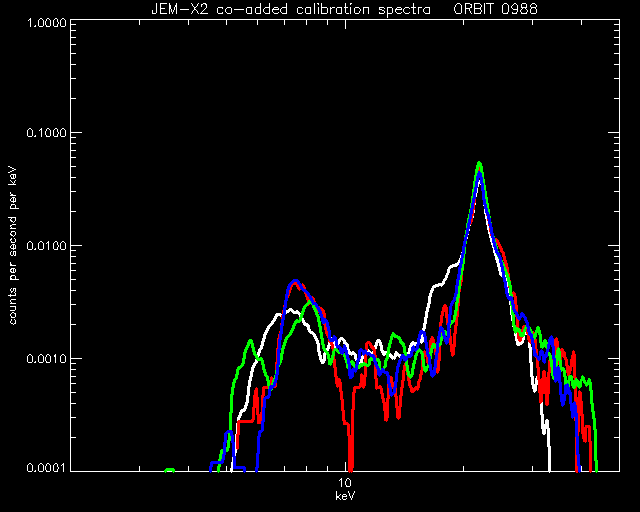This screenshot has height=512, width=640.
Task: Click the y-axis tick label 1.0000
Action: point(46,22)
